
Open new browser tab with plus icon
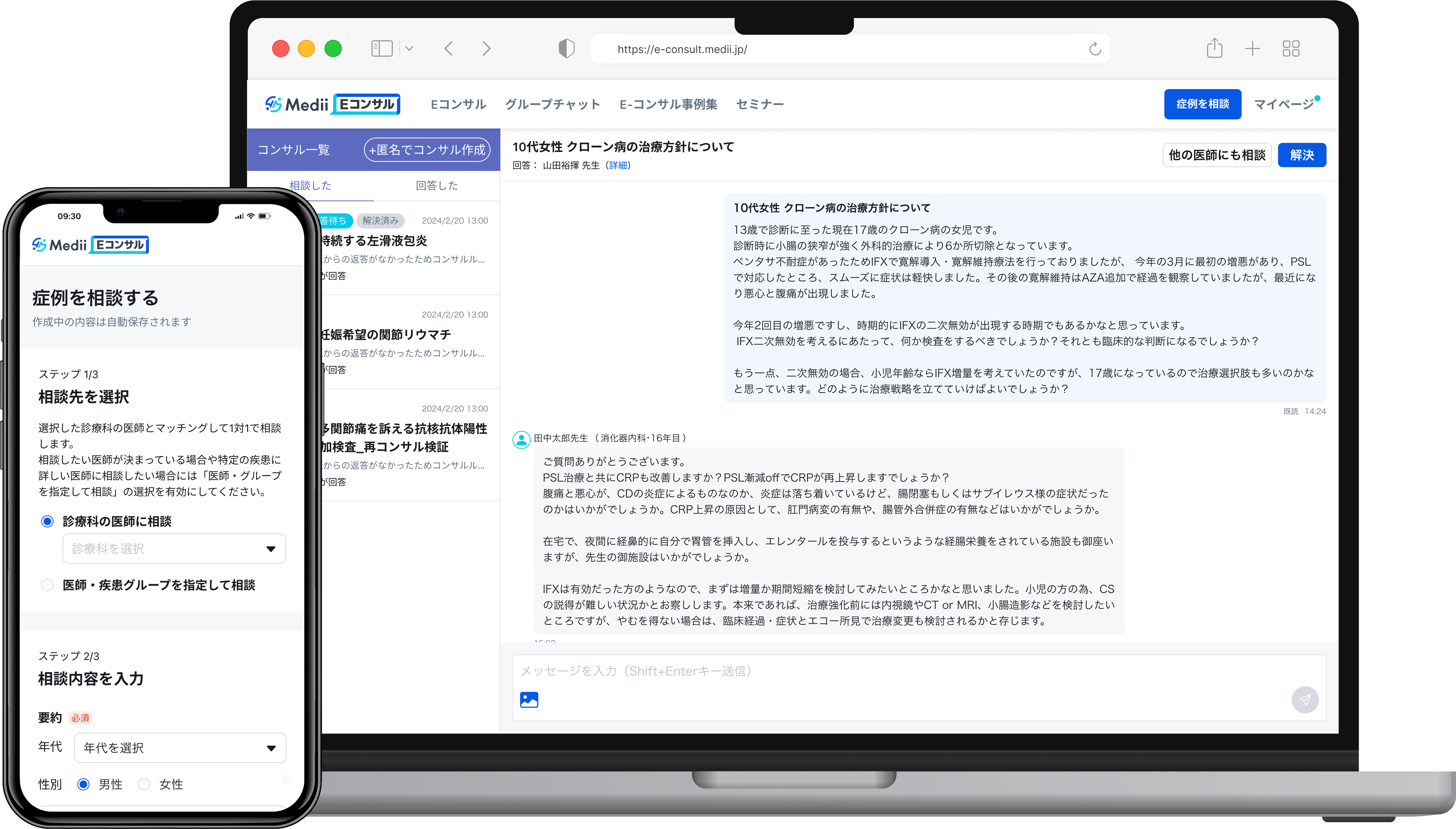[x=1252, y=49]
